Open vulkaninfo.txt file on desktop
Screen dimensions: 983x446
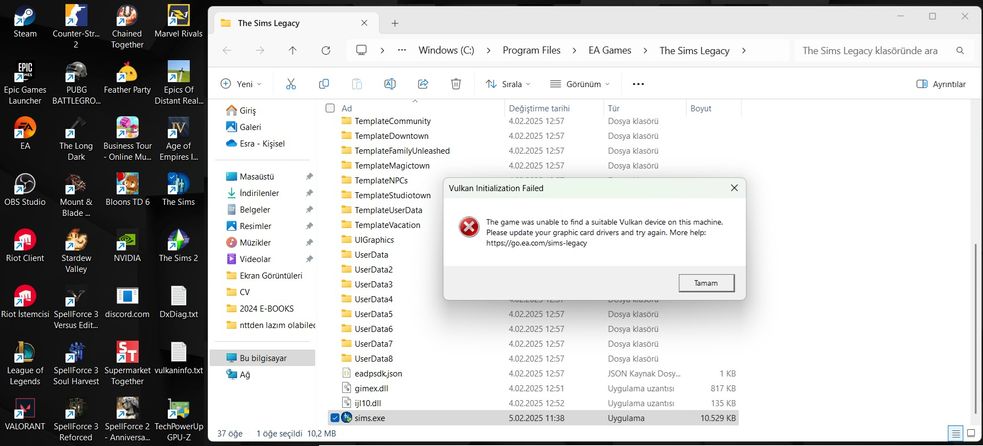click(179, 358)
